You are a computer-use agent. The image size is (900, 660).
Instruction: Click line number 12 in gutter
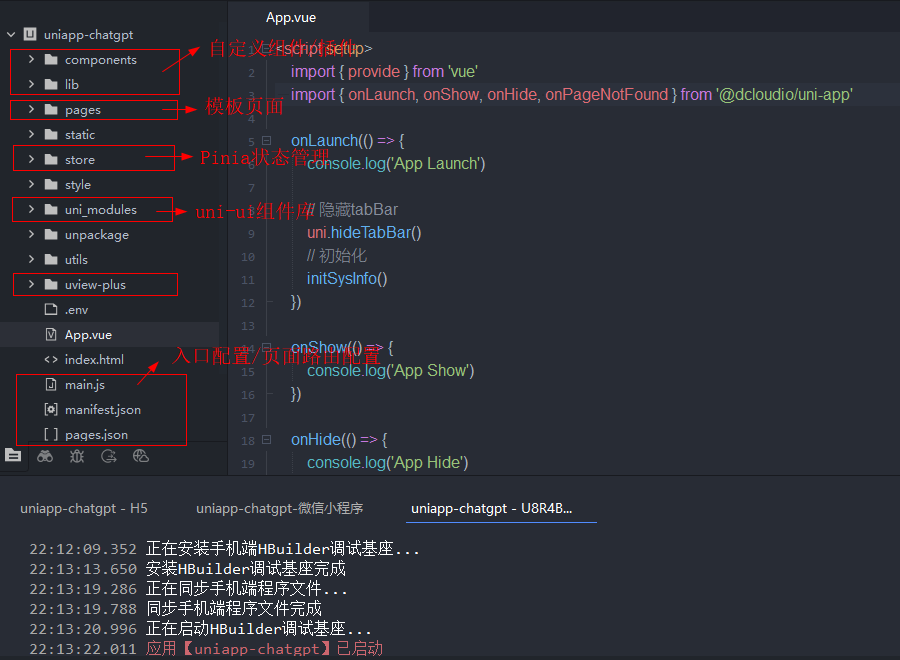coord(248,302)
